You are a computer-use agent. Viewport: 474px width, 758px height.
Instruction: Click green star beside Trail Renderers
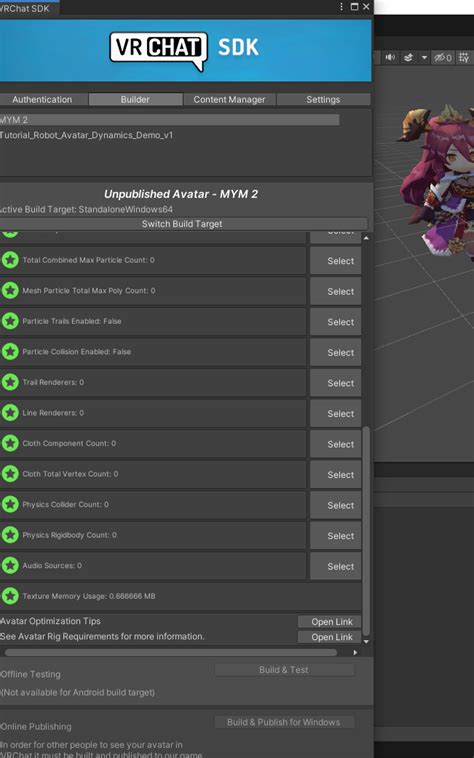[x=10, y=382]
